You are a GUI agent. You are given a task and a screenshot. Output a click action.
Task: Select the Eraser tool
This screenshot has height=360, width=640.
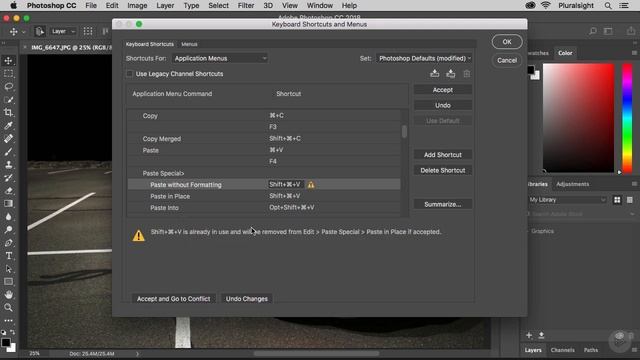(x=8, y=191)
